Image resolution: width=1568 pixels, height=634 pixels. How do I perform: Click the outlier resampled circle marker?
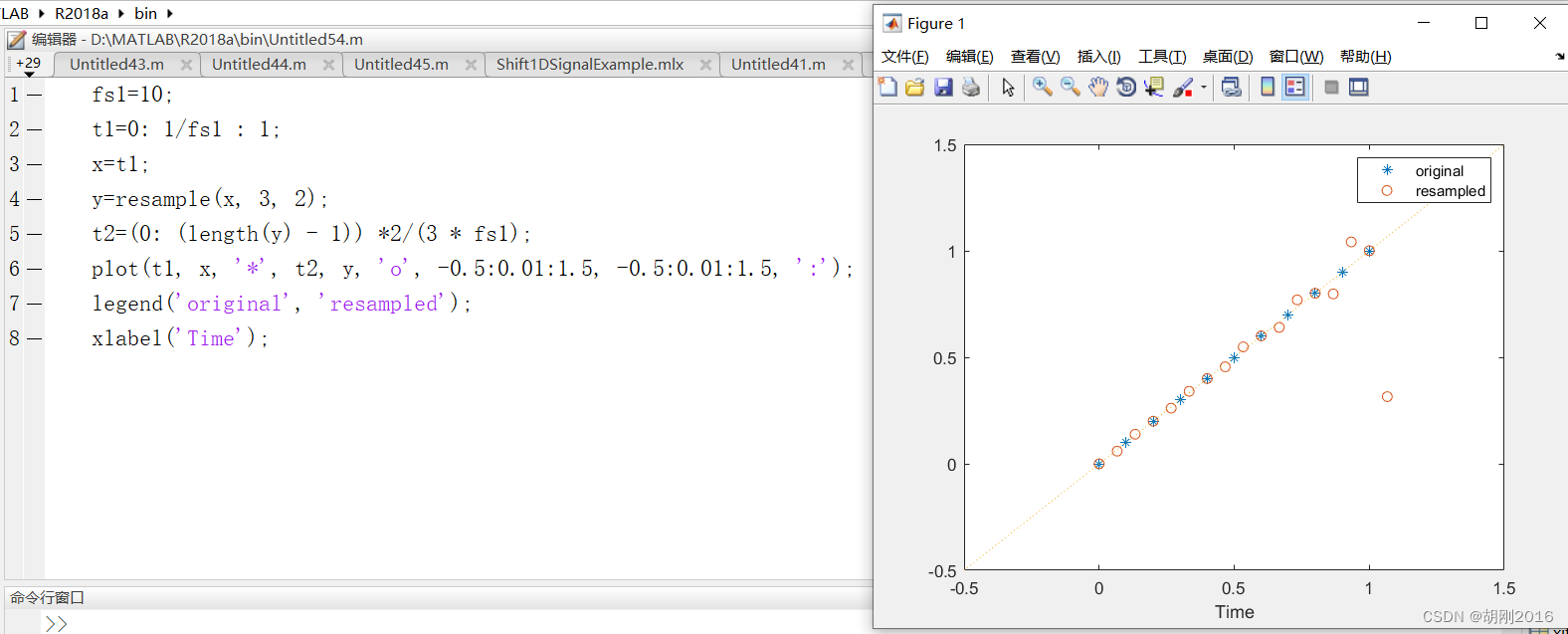pyautogui.click(x=1387, y=397)
